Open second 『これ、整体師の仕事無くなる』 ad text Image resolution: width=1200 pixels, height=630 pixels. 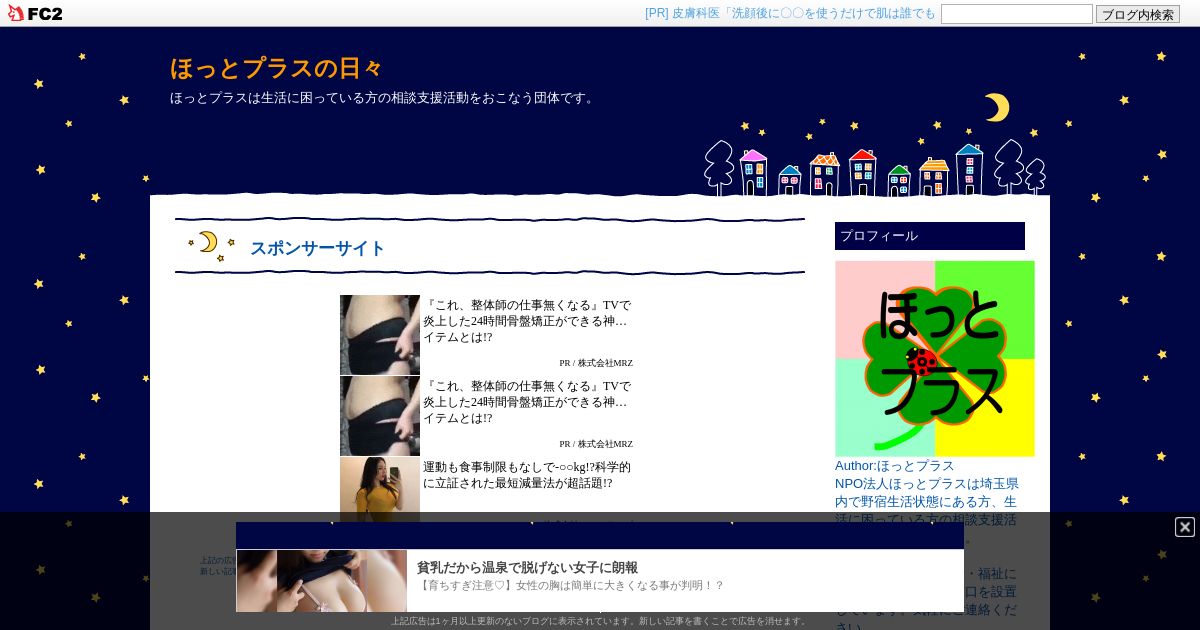pos(527,402)
